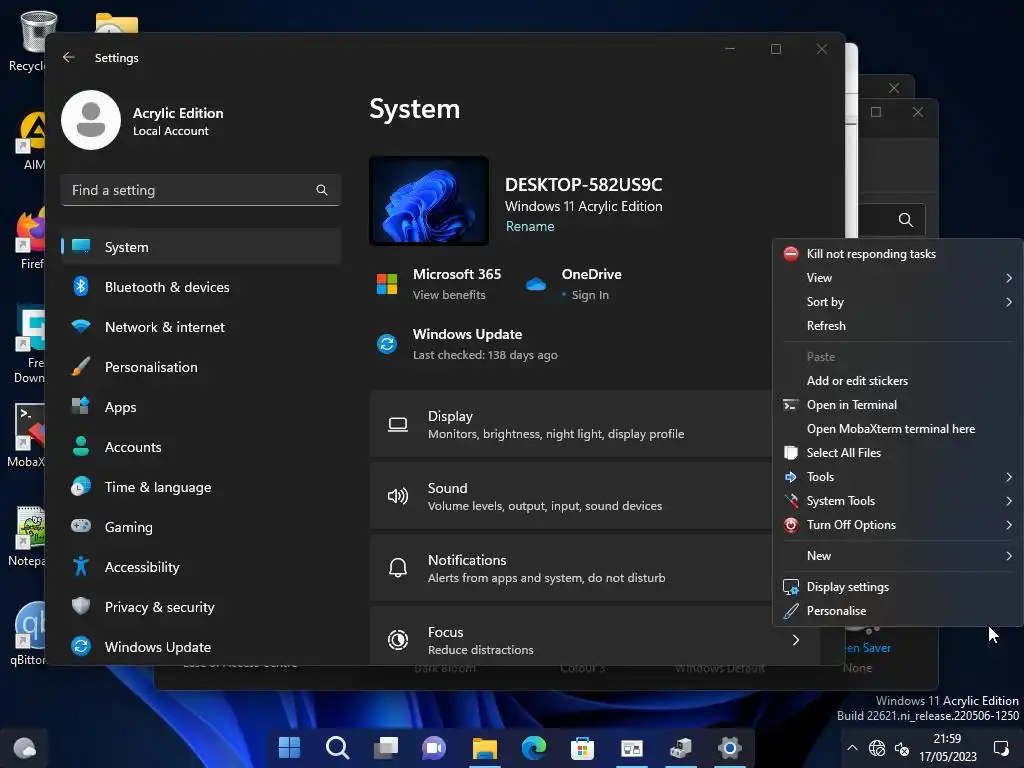Open System in Settings sidebar
Screen dimensions: 1024x768
pyautogui.click(x=201, y=247)
